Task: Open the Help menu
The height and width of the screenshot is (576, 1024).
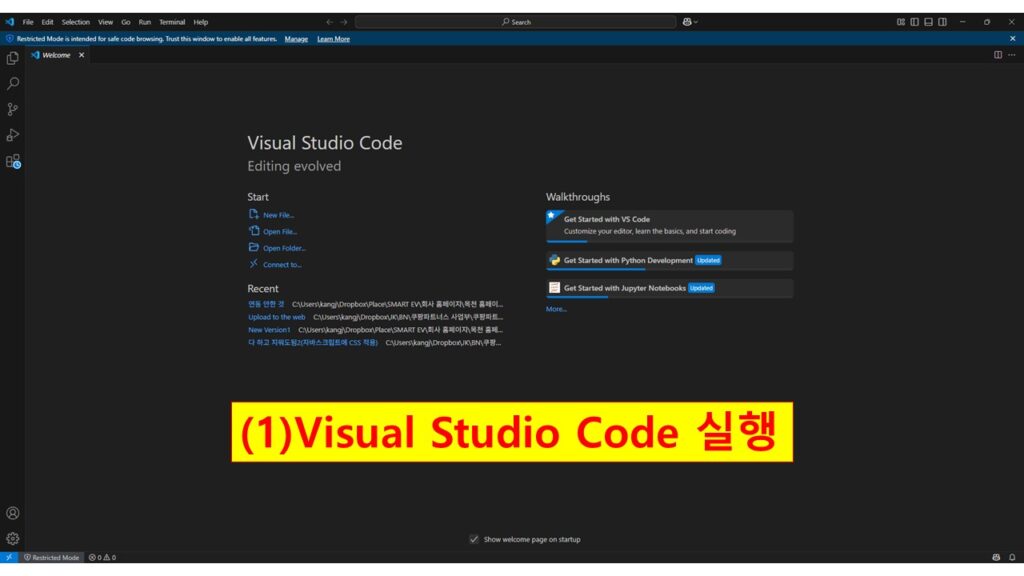Action: [x=200, y=22]
